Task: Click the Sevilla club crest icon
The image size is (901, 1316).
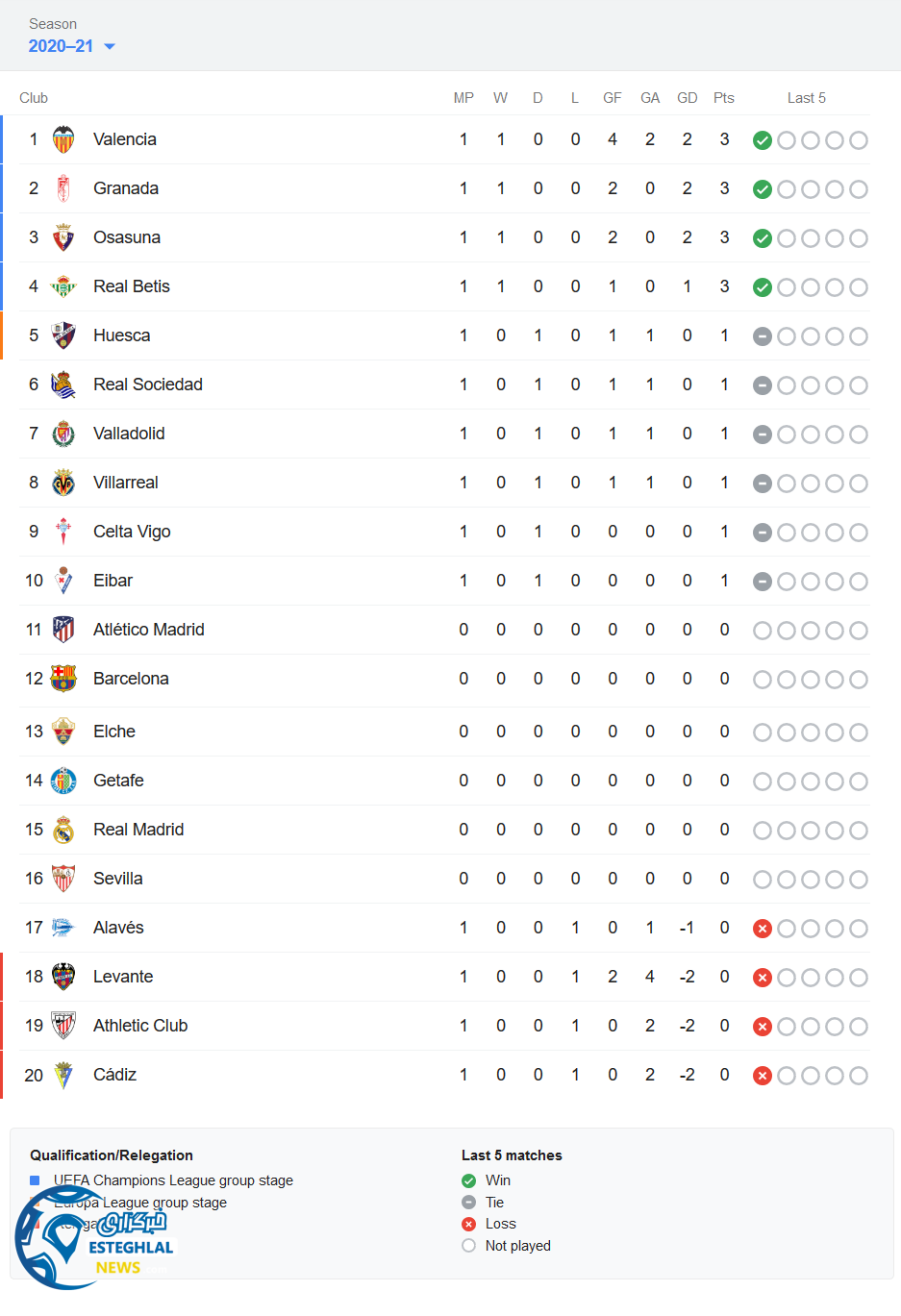Action: [x=63, y=879]
